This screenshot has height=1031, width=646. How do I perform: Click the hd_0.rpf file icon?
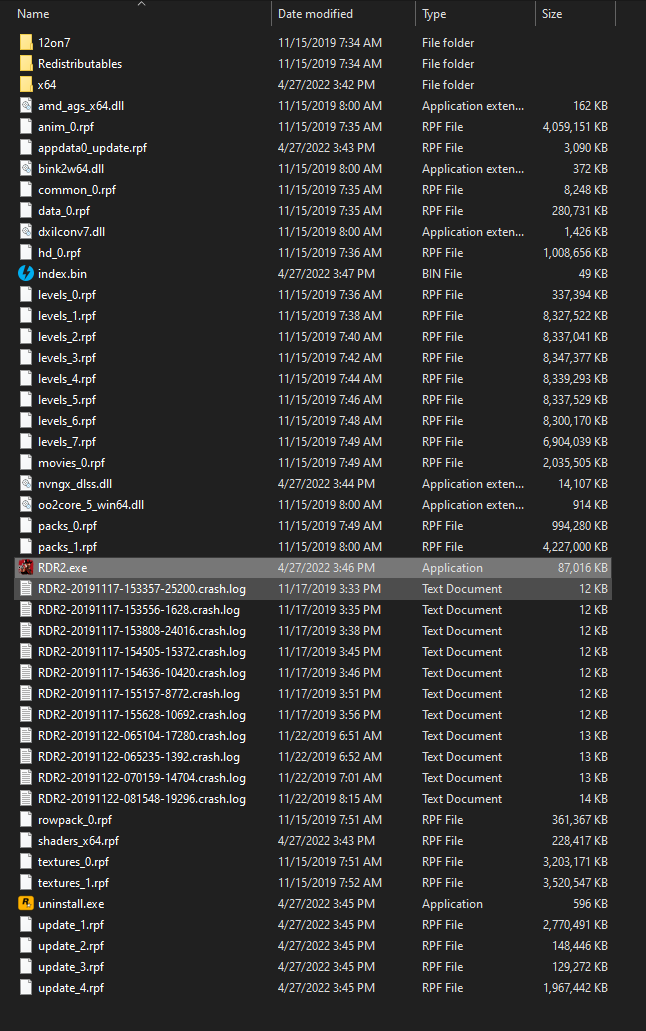click(x=26, y=252)
